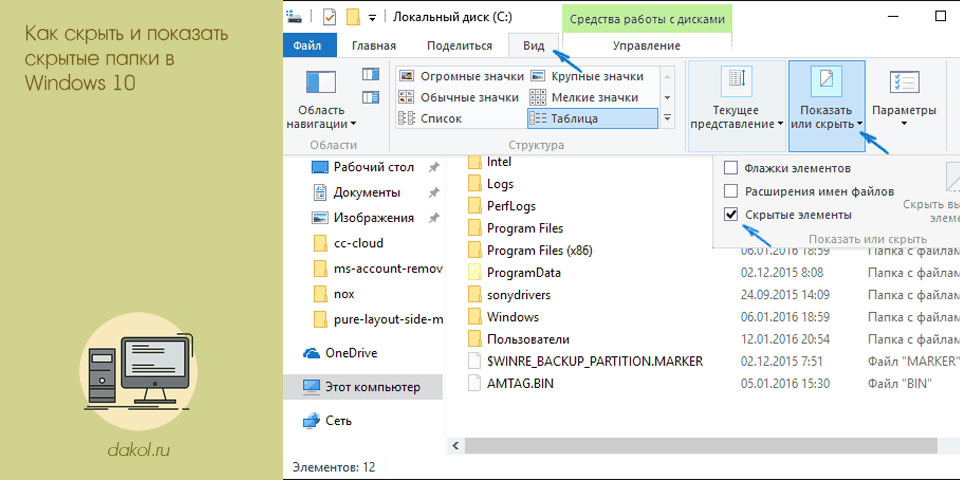This screenshot has width=960, height=480.
Task: Select the AMTAG.BIN file
Action: click(511, 384)
